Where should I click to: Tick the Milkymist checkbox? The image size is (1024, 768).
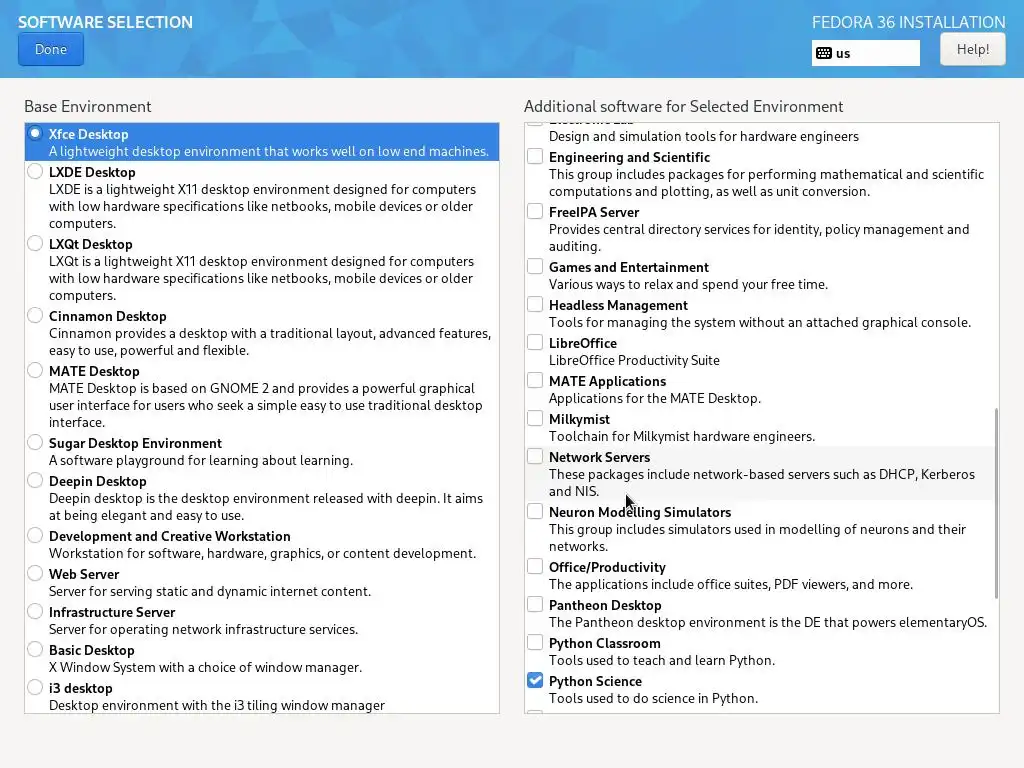[x=535, y=418]
